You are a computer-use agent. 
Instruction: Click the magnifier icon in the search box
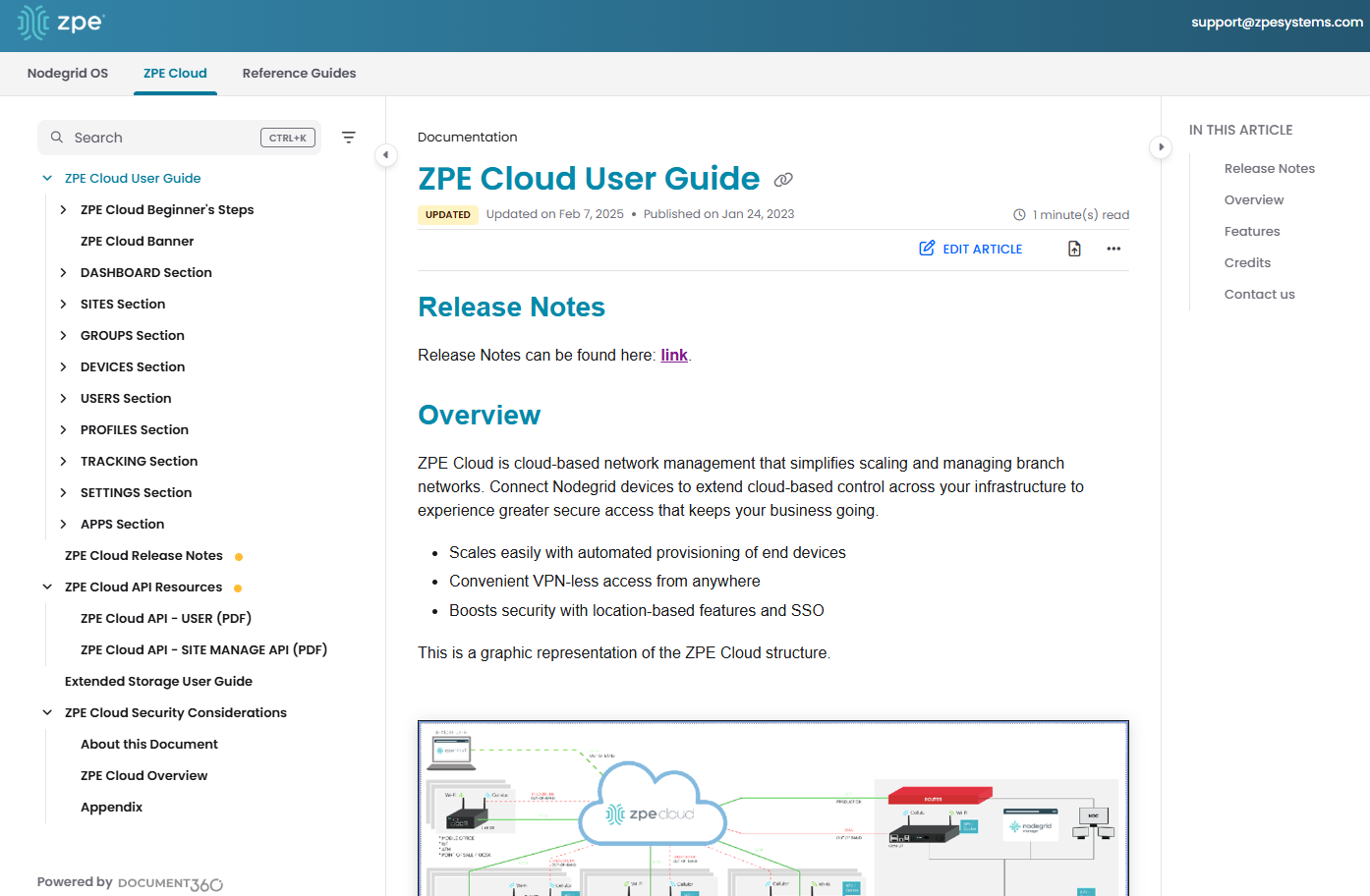[x=57, y=138]
